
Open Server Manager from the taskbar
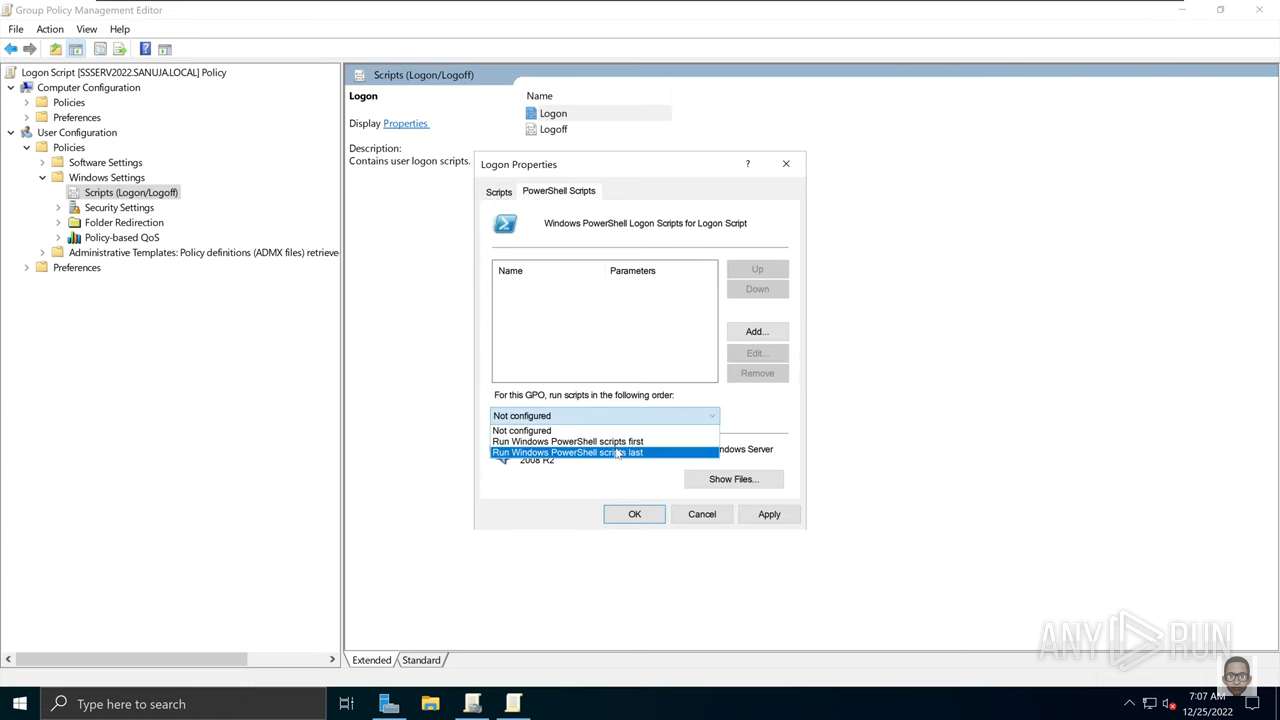389,704
